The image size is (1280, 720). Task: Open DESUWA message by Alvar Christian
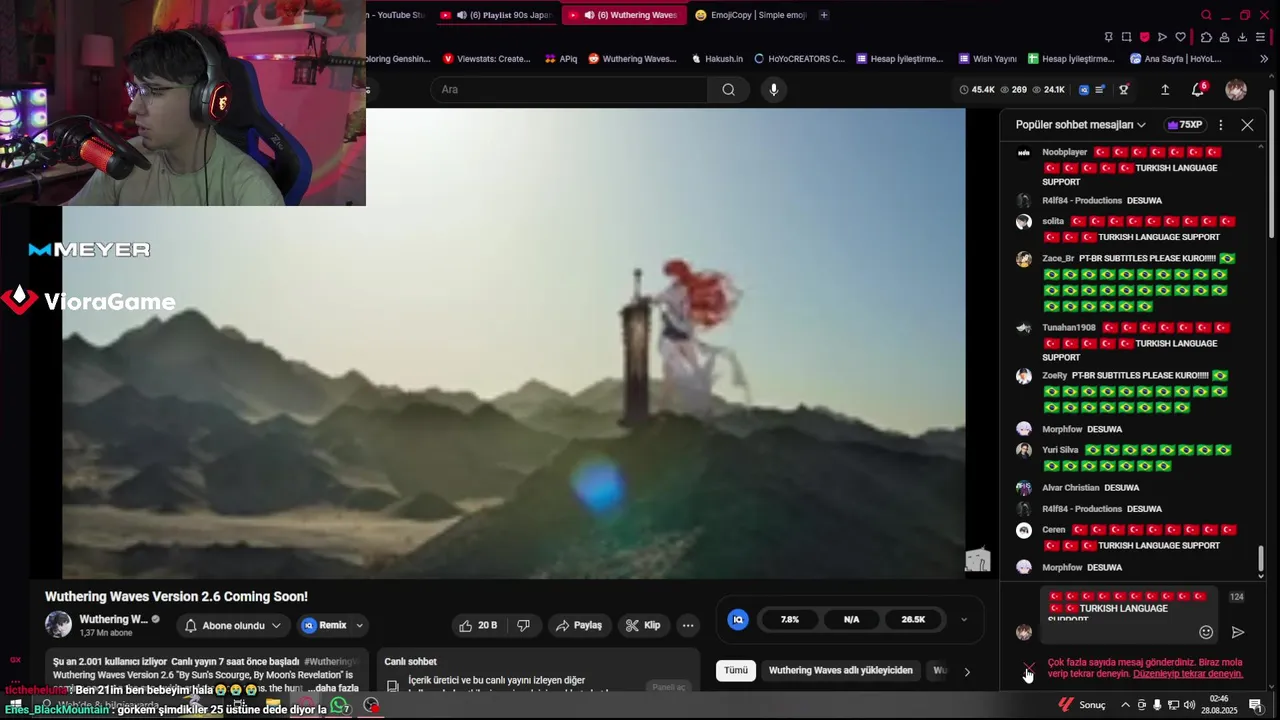[x=1121, y=488]
